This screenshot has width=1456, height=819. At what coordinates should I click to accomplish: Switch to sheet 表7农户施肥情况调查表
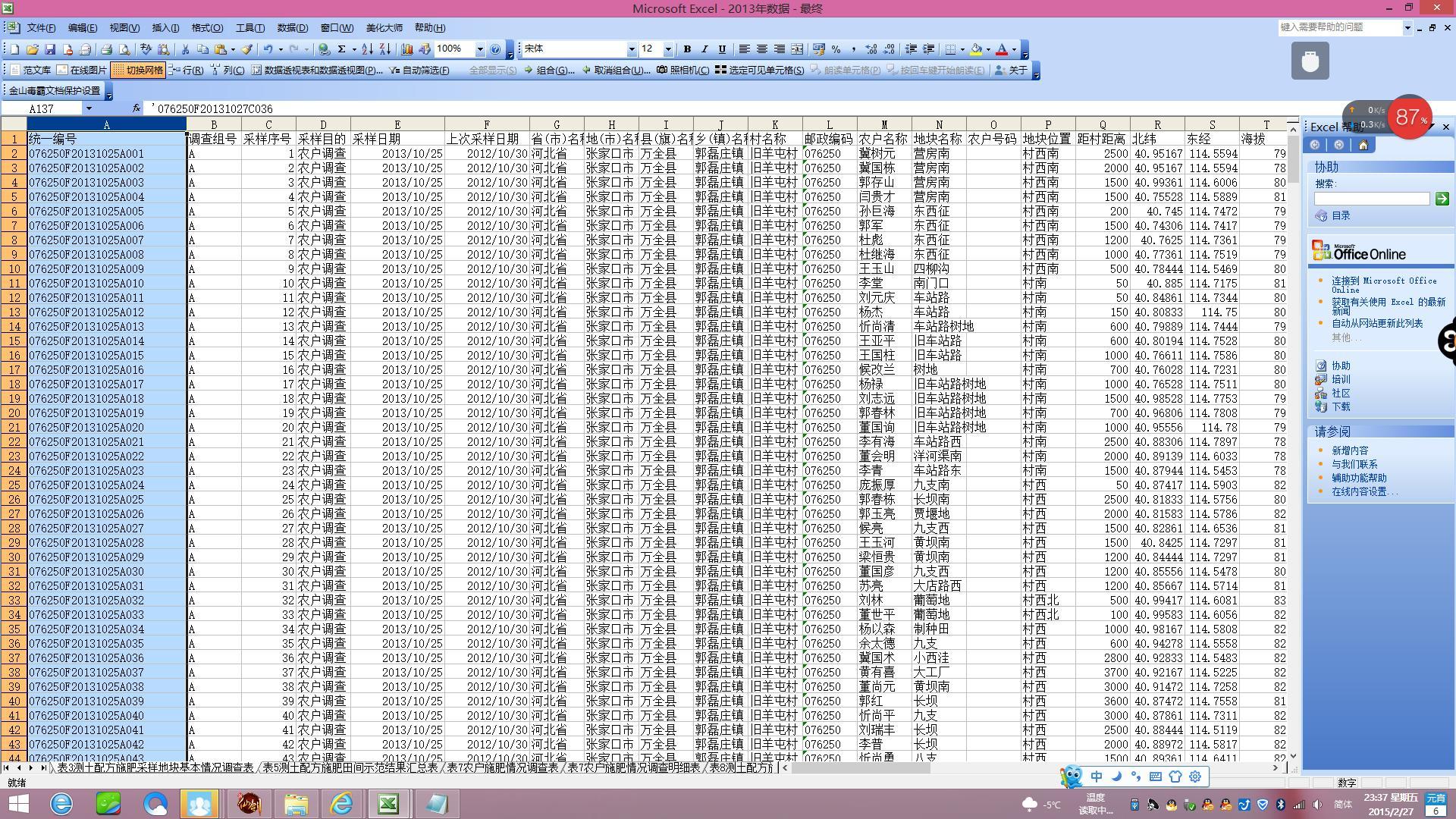click(x=502, y=767)
